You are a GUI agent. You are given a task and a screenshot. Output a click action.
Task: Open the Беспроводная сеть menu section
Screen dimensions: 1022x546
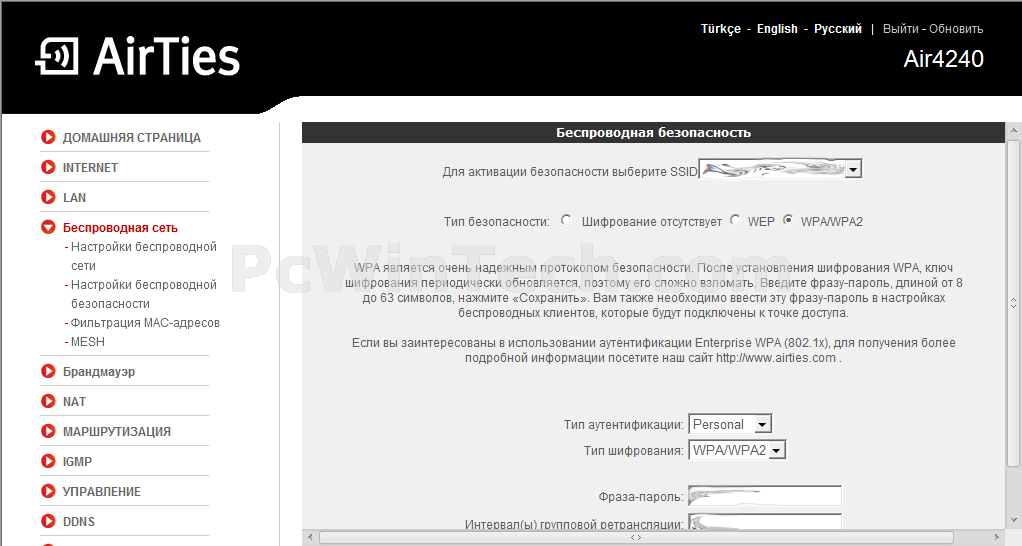(x=120, y=227)
